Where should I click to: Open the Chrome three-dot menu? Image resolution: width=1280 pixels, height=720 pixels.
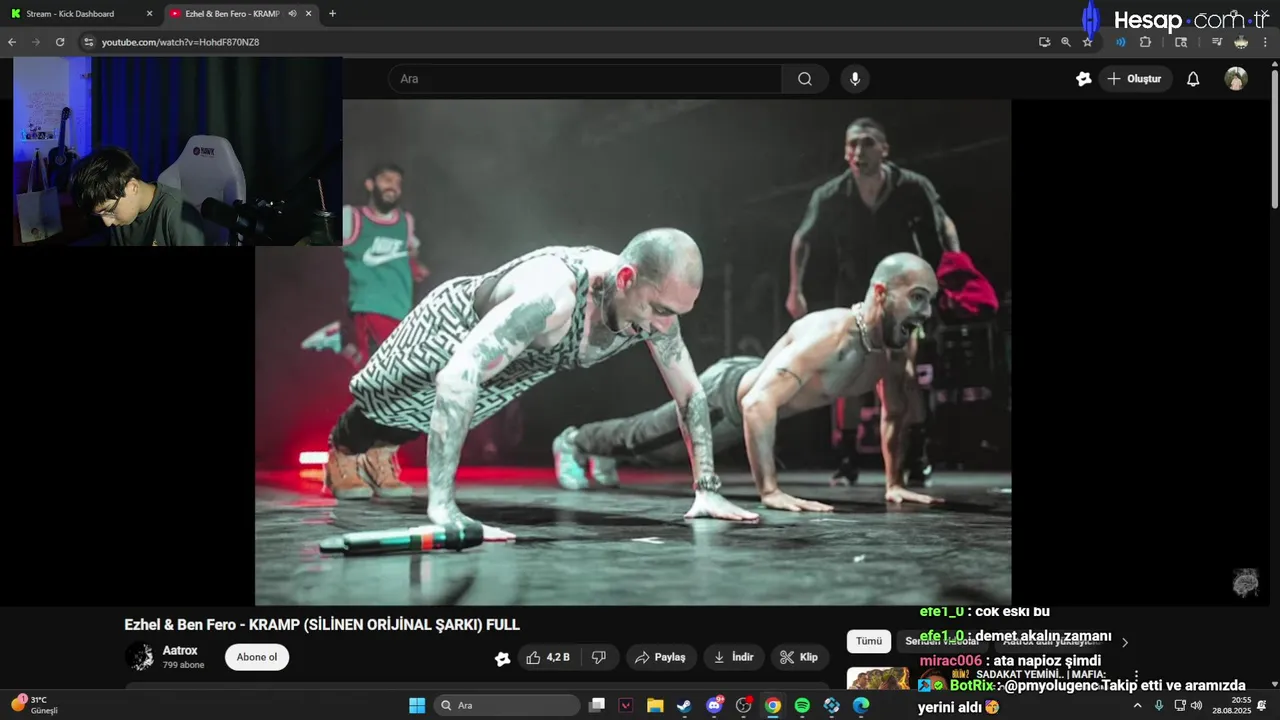[x=1265, y=42]
